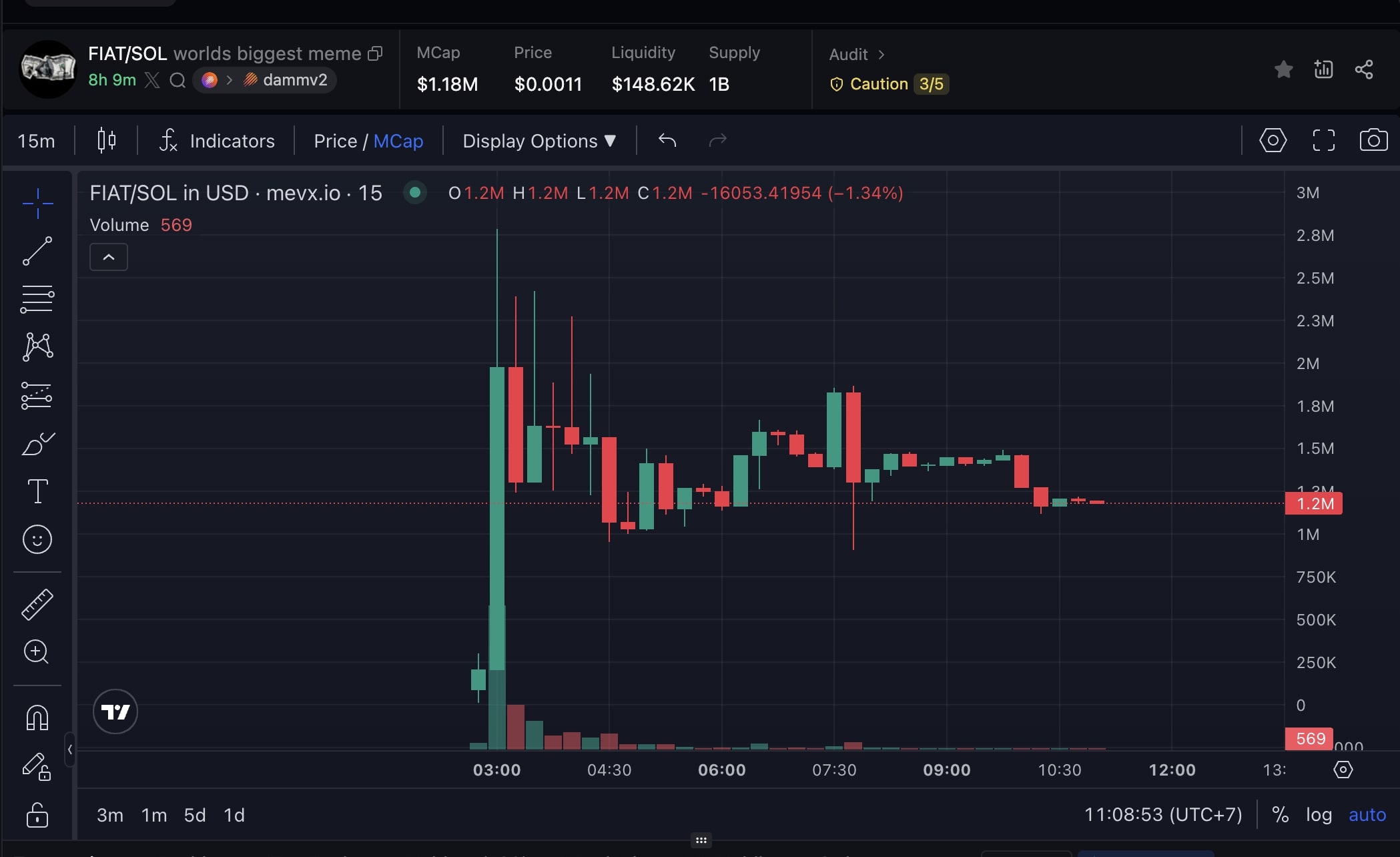
Task: Collapse the indicator legend chevron
Action: point(109,257)
